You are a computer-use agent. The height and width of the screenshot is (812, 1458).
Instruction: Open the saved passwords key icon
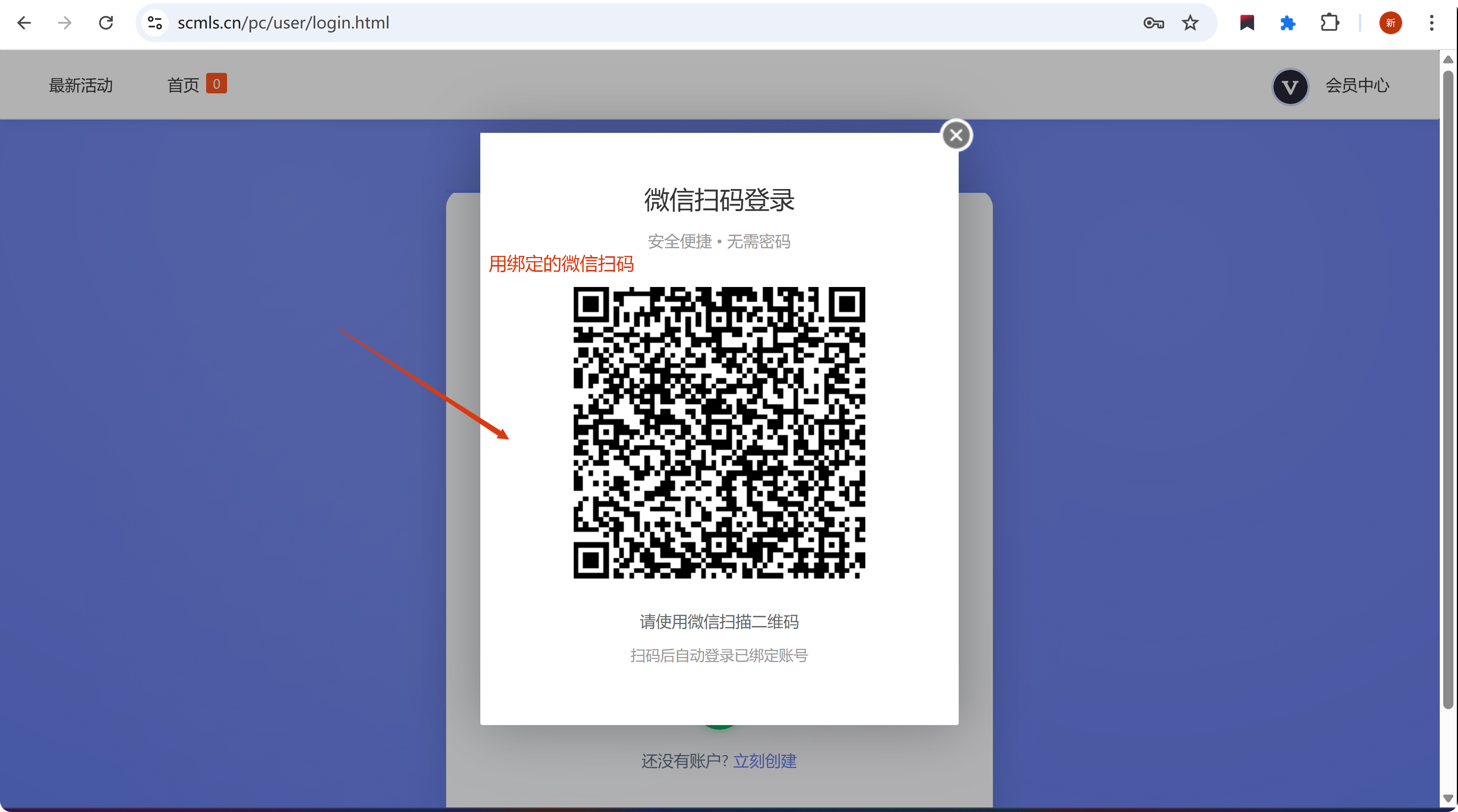1153,23
